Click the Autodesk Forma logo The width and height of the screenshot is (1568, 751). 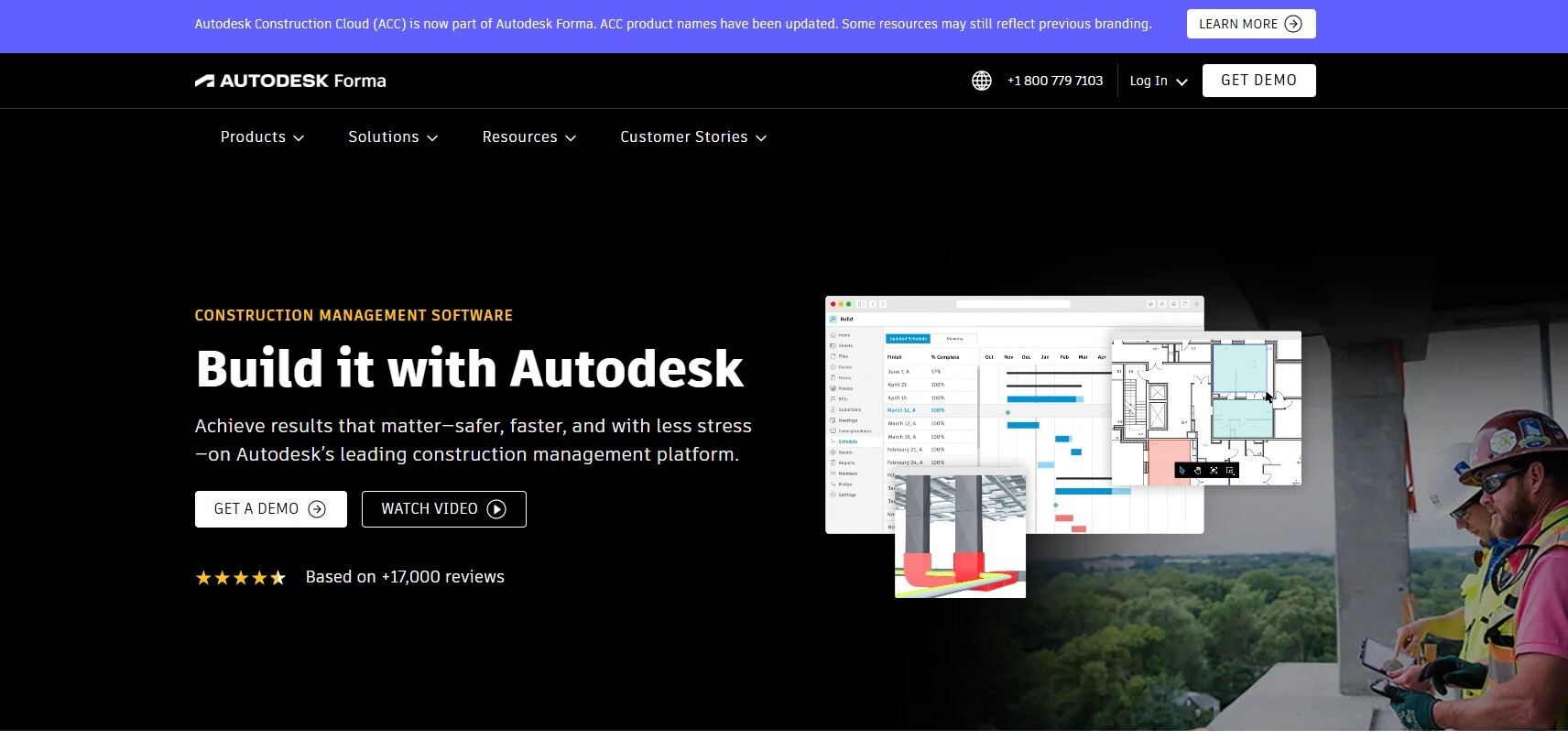(290, 81)
